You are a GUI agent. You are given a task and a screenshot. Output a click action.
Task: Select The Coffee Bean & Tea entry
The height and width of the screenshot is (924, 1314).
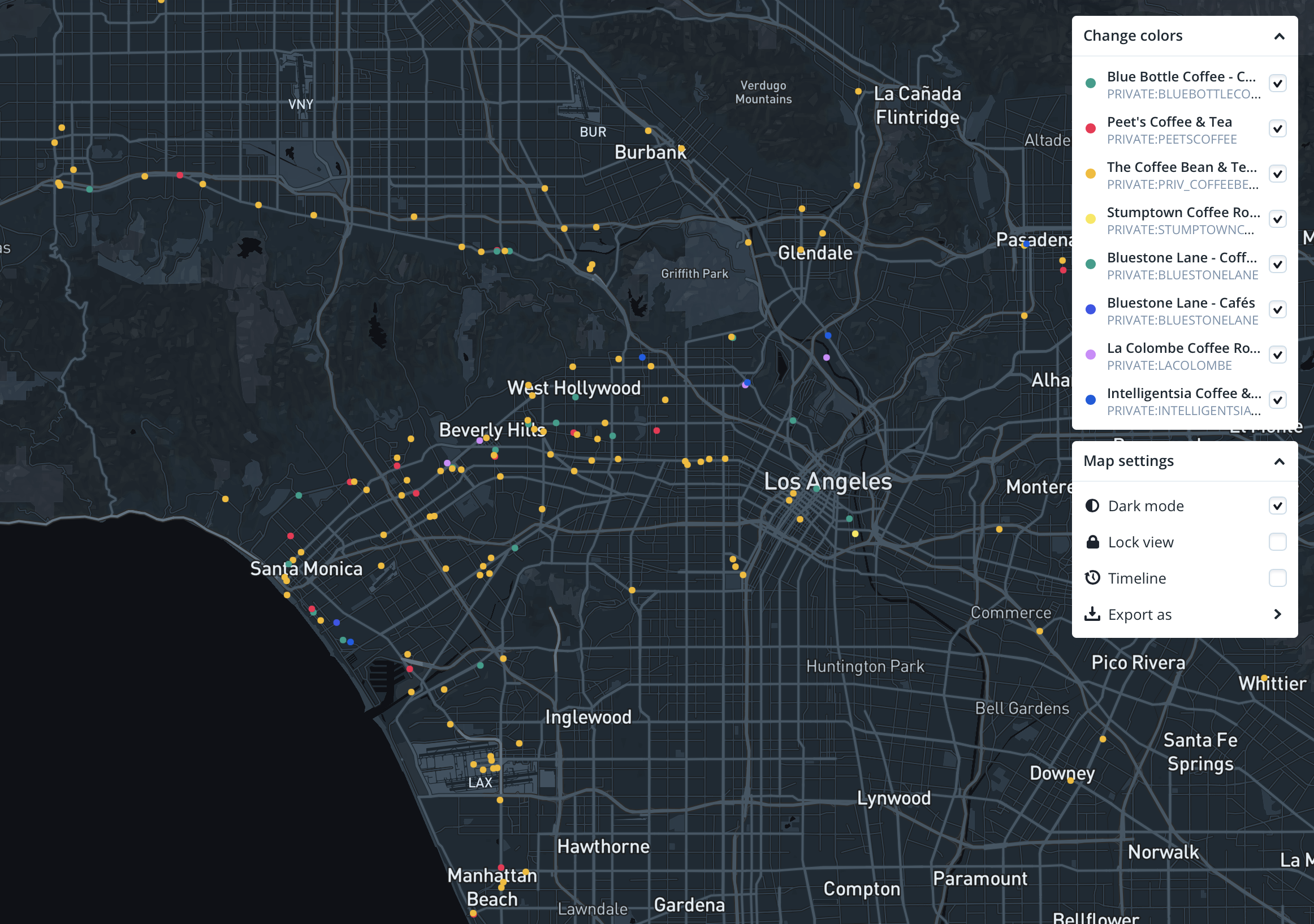click(1181, 167)
